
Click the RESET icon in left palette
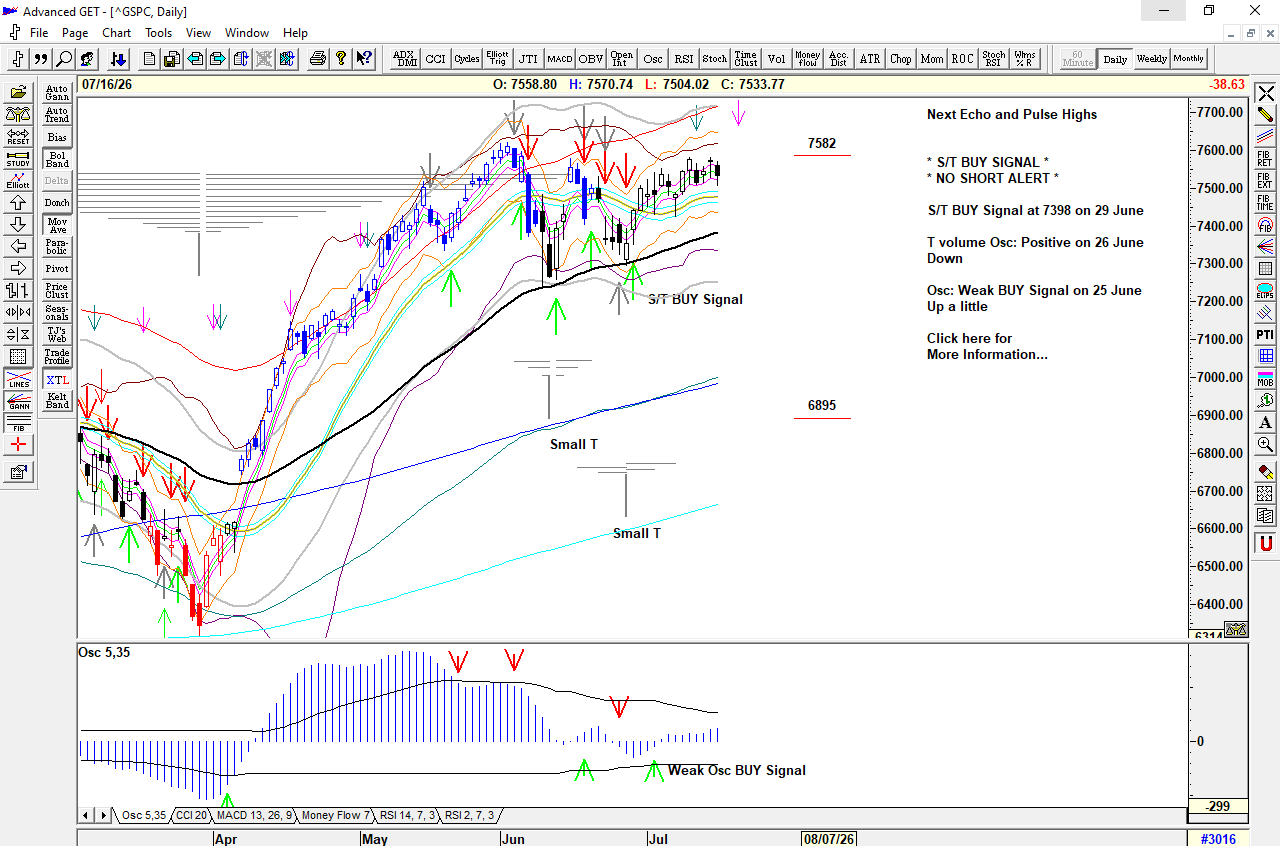coord(18,136)
